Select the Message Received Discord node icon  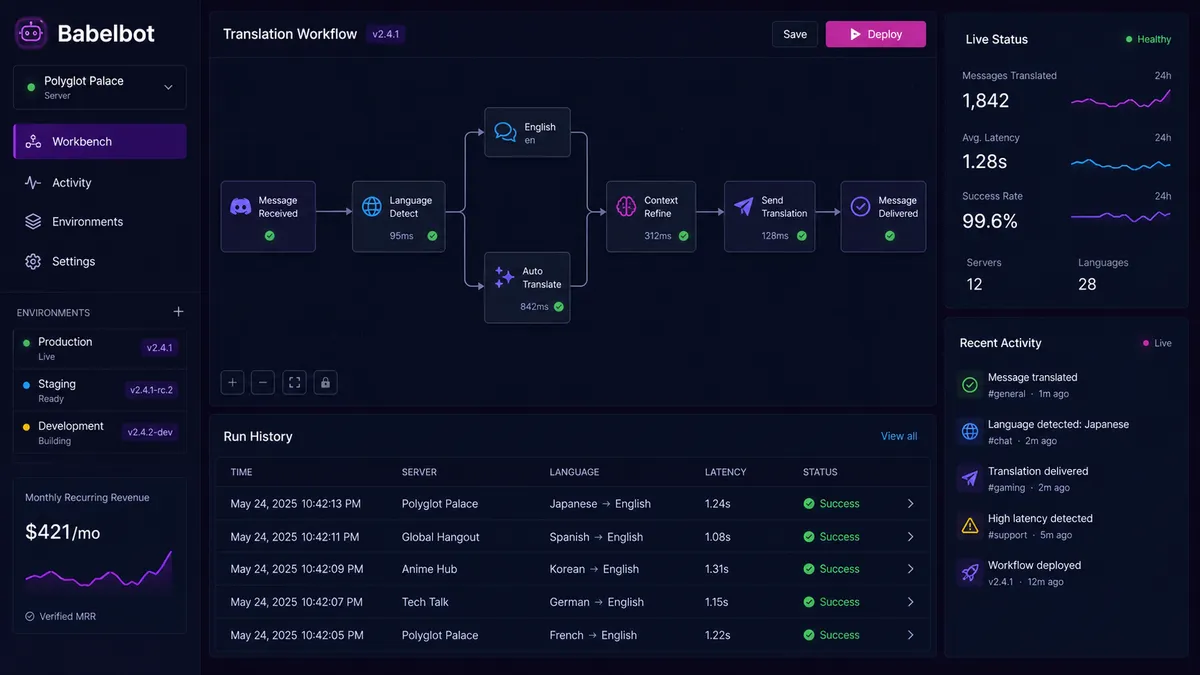[x=240, y=207]
